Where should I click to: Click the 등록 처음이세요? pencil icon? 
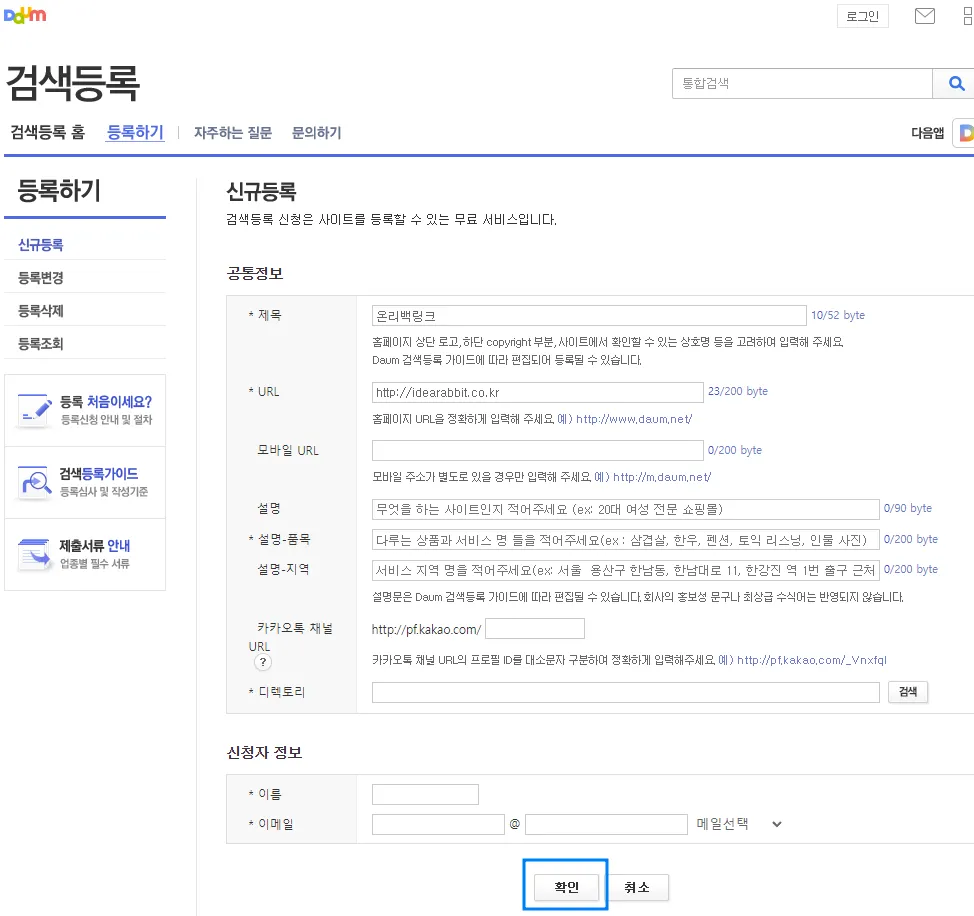coord(34,409)
